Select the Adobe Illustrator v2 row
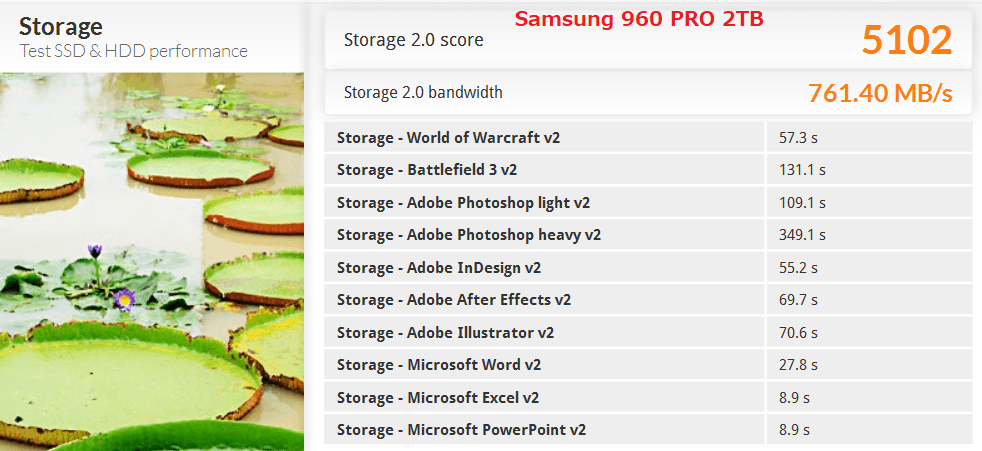 pyautogui.click(x=445, y=333)
